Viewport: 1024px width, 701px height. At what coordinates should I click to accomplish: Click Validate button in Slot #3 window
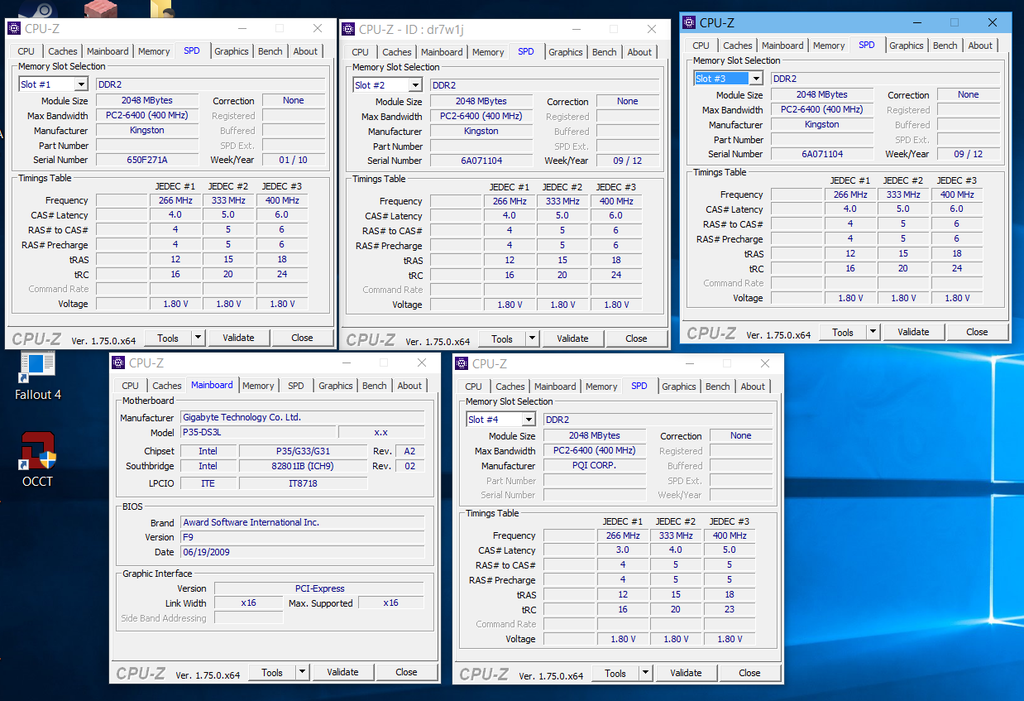[x=914, y=332]
